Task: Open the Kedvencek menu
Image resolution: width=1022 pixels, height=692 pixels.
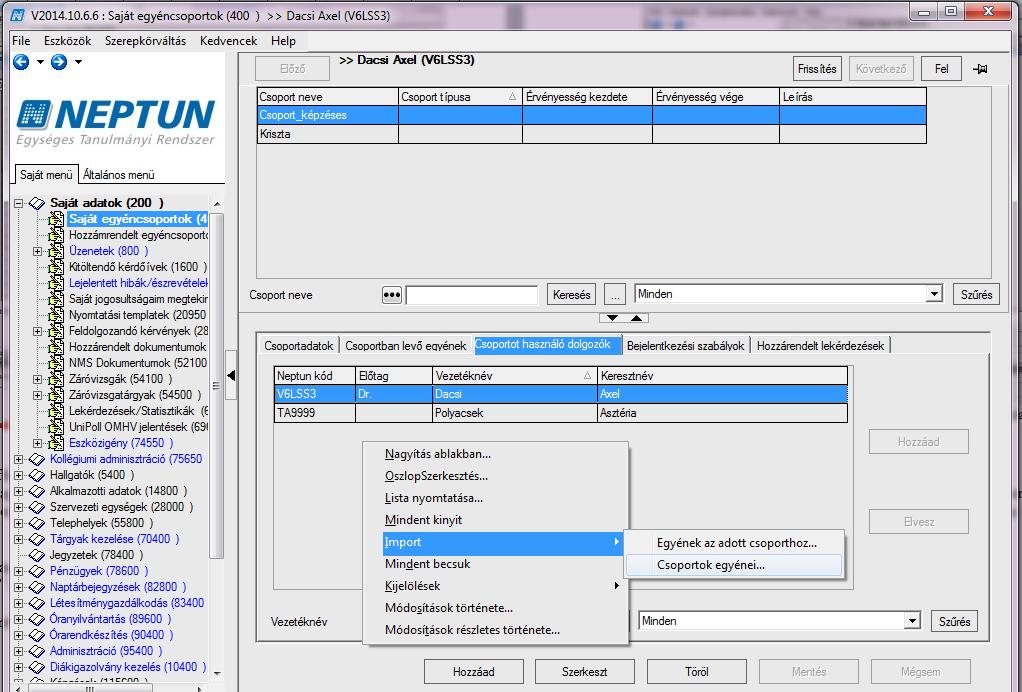Action: [228, 40]
